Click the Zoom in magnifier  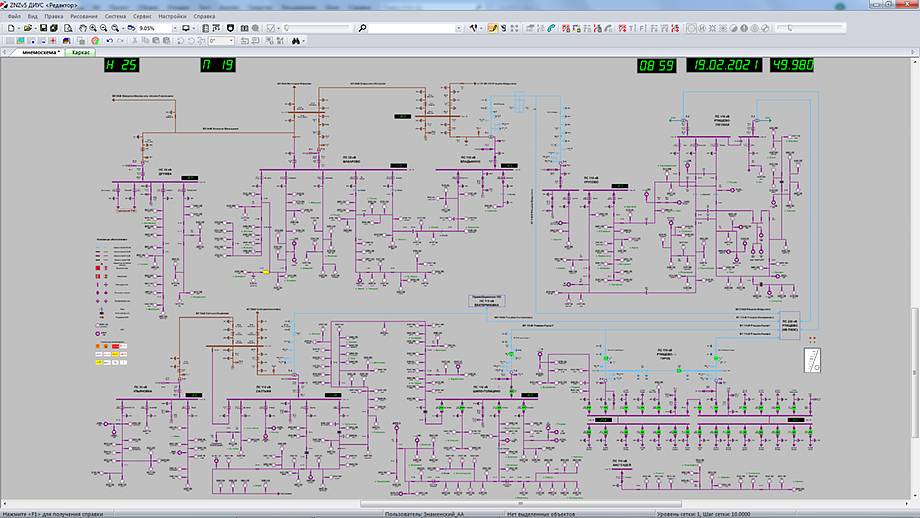pos(93,28)
